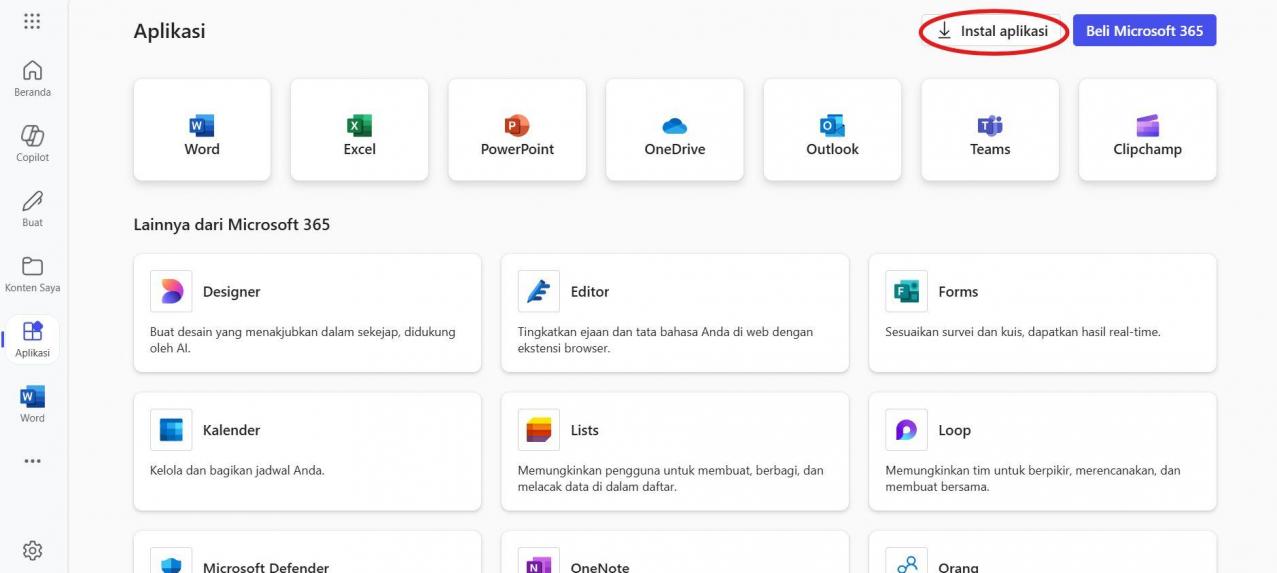Click the Orang card title

958,567
